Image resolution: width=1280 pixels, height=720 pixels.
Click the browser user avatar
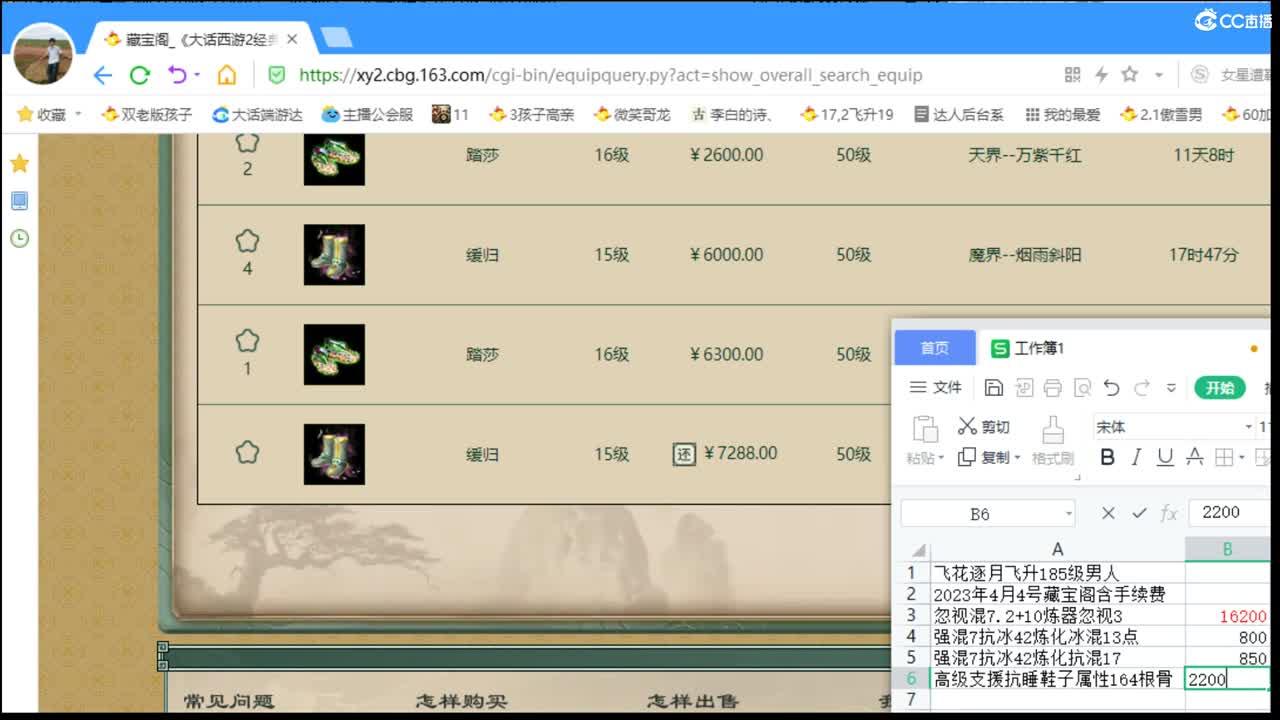point(43,53)
